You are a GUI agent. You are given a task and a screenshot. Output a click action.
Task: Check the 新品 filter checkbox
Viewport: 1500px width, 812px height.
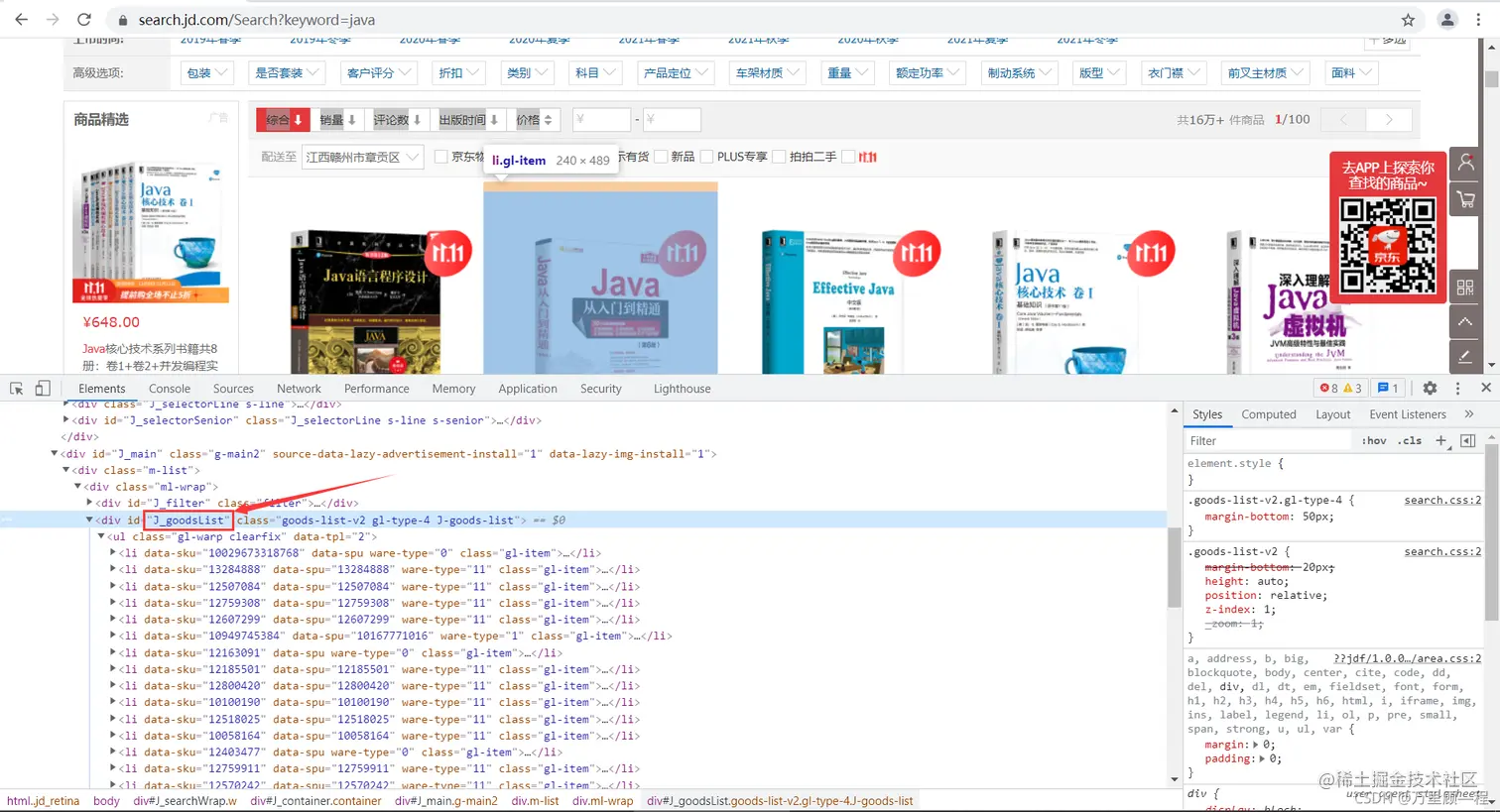(x=661, y=157)
